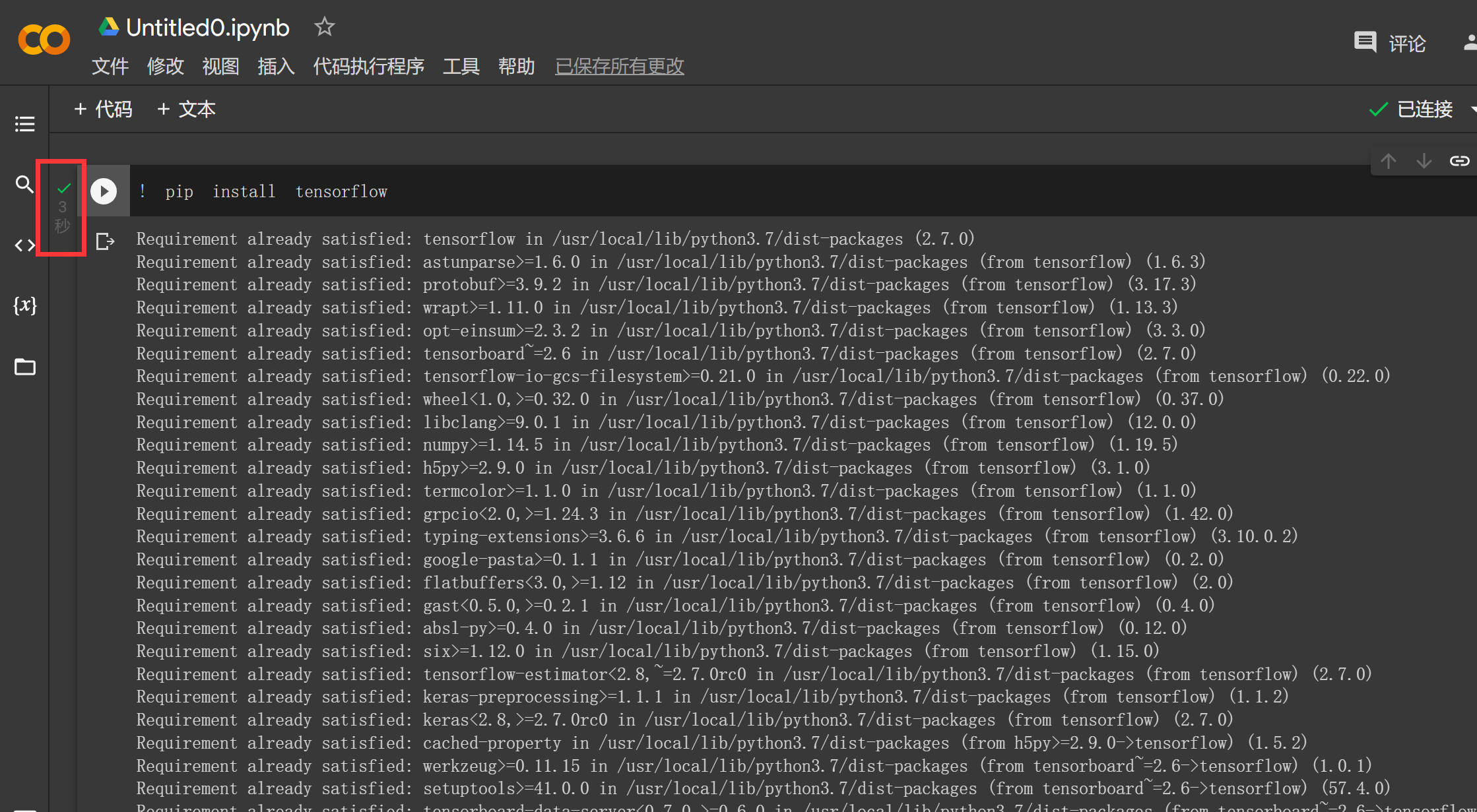Copy link to cell icon
Screen dimensions: 1477x812
[1459, 161]
